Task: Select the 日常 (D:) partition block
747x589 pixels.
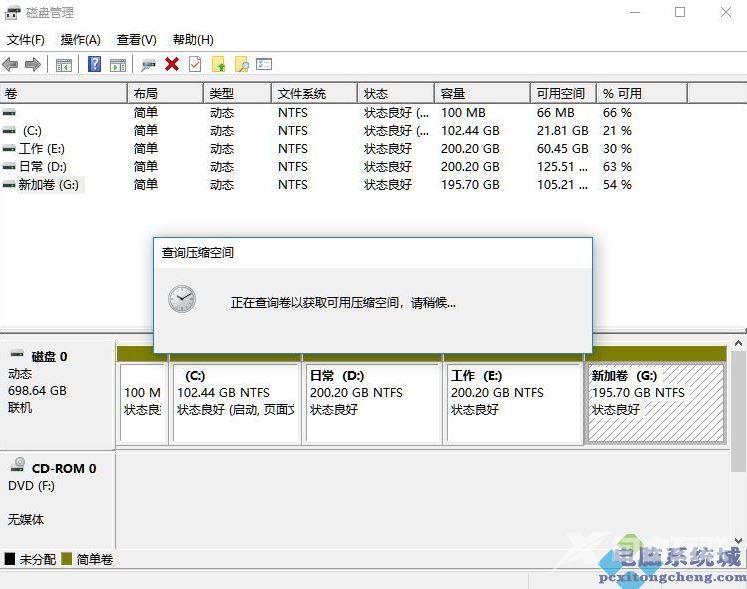Action: point(373,403)
